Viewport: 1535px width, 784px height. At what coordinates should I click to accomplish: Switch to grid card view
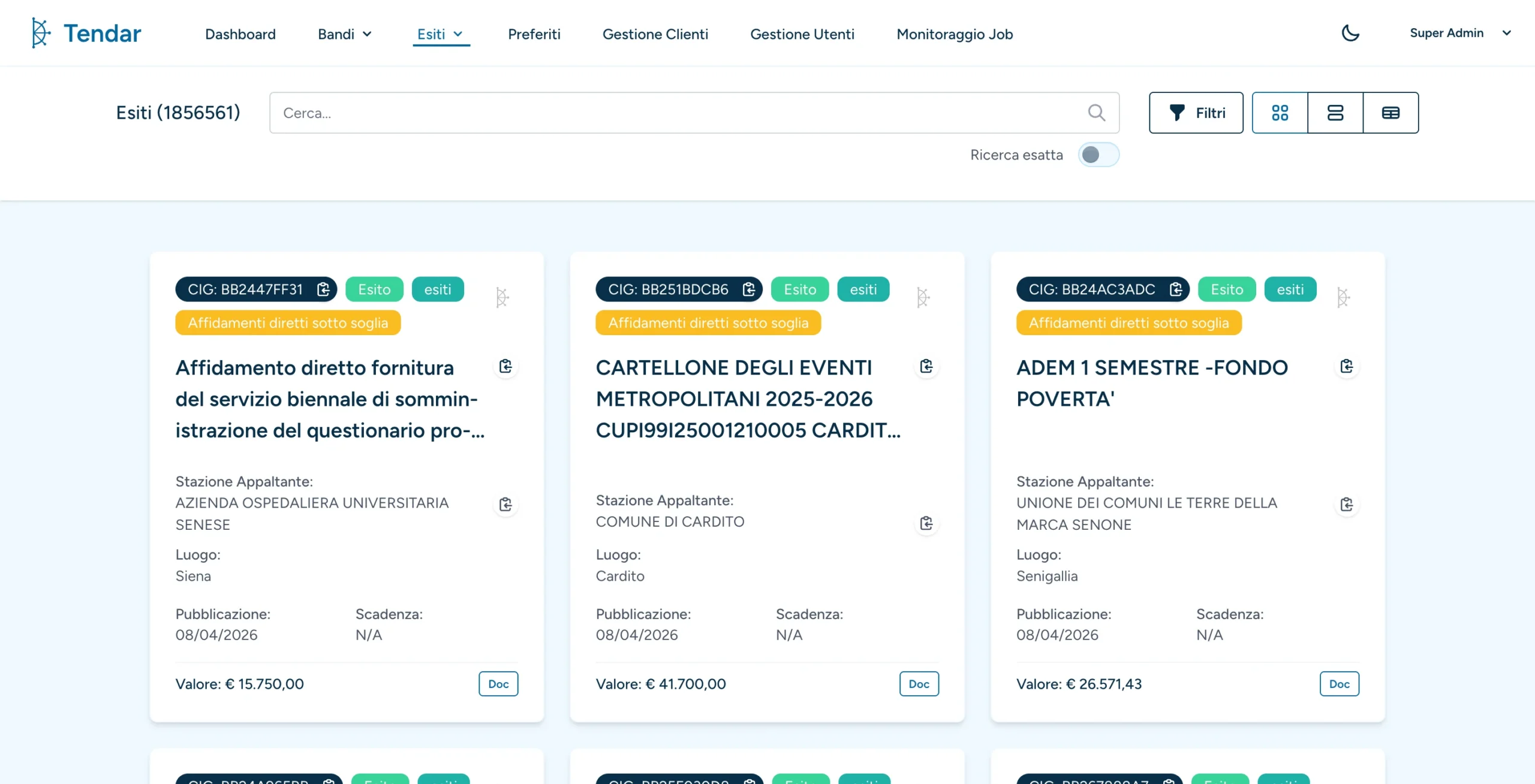(1280, 113)
